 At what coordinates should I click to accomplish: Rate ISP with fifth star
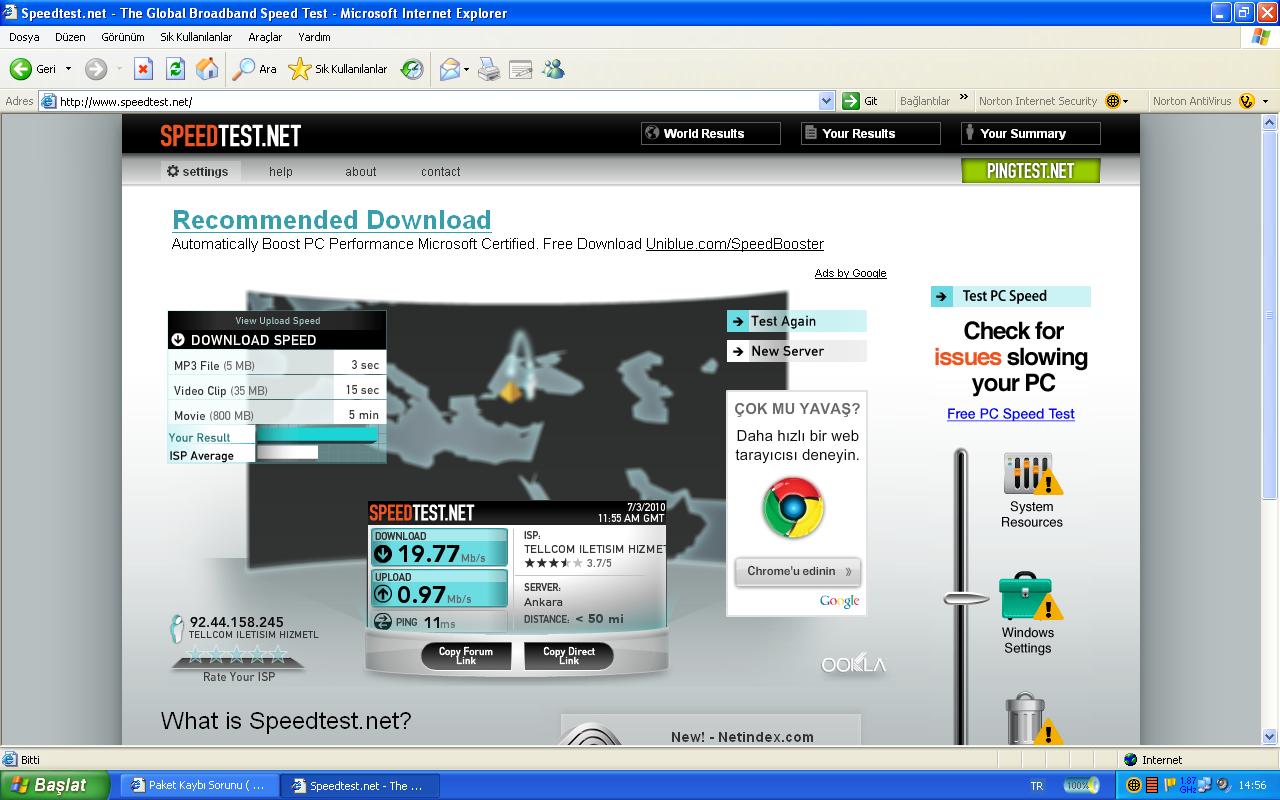pos(278,655)
